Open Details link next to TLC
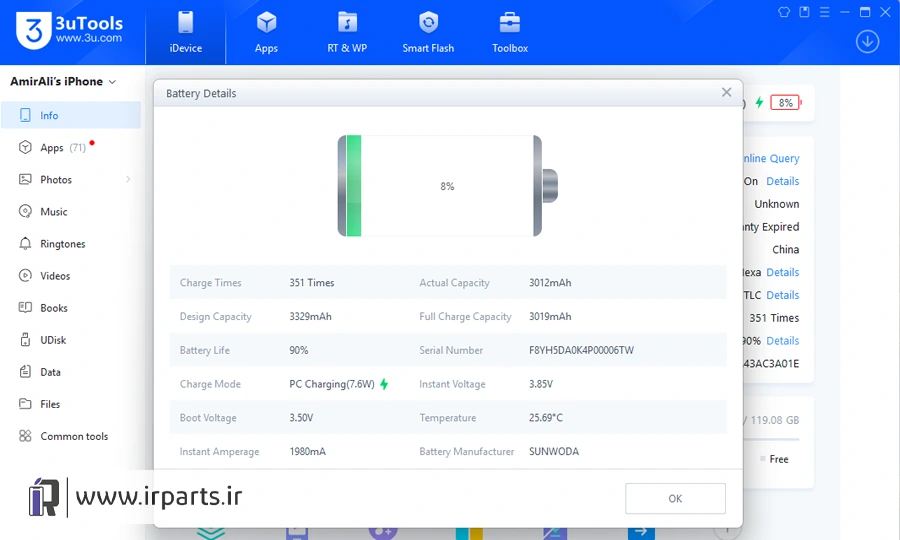The height and width of the screenshot is (540, 900). click(782, 295)
